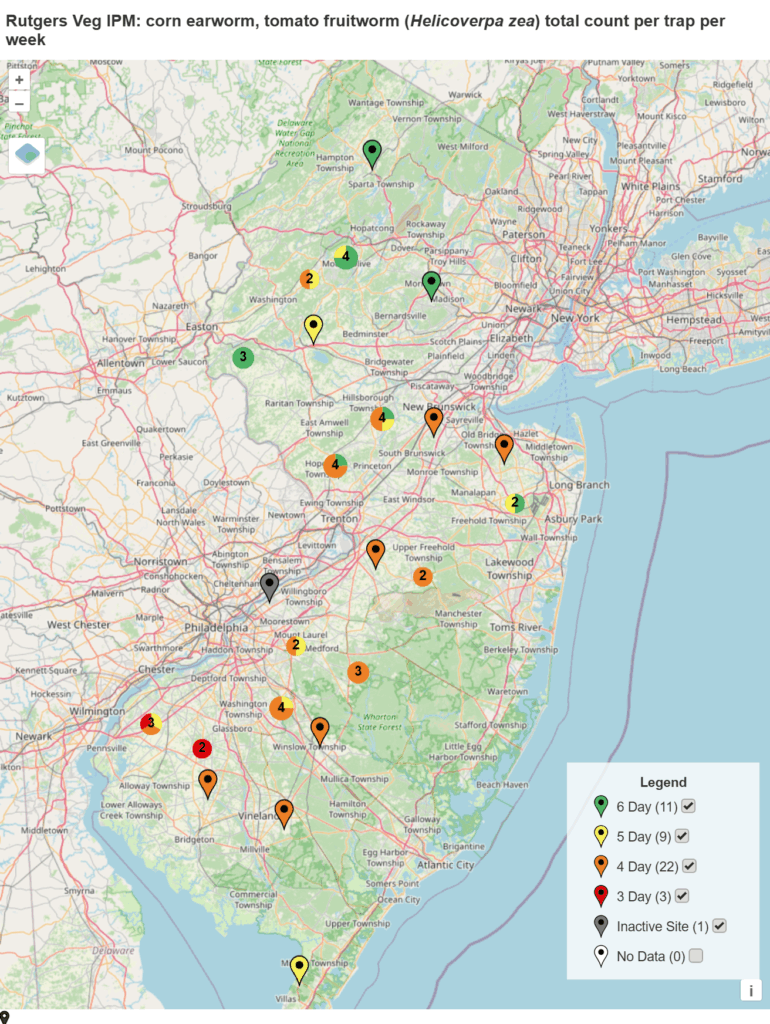Click orange marker at Vineland
Viewport: 770px width, 1024px height.
click(283, 814)
